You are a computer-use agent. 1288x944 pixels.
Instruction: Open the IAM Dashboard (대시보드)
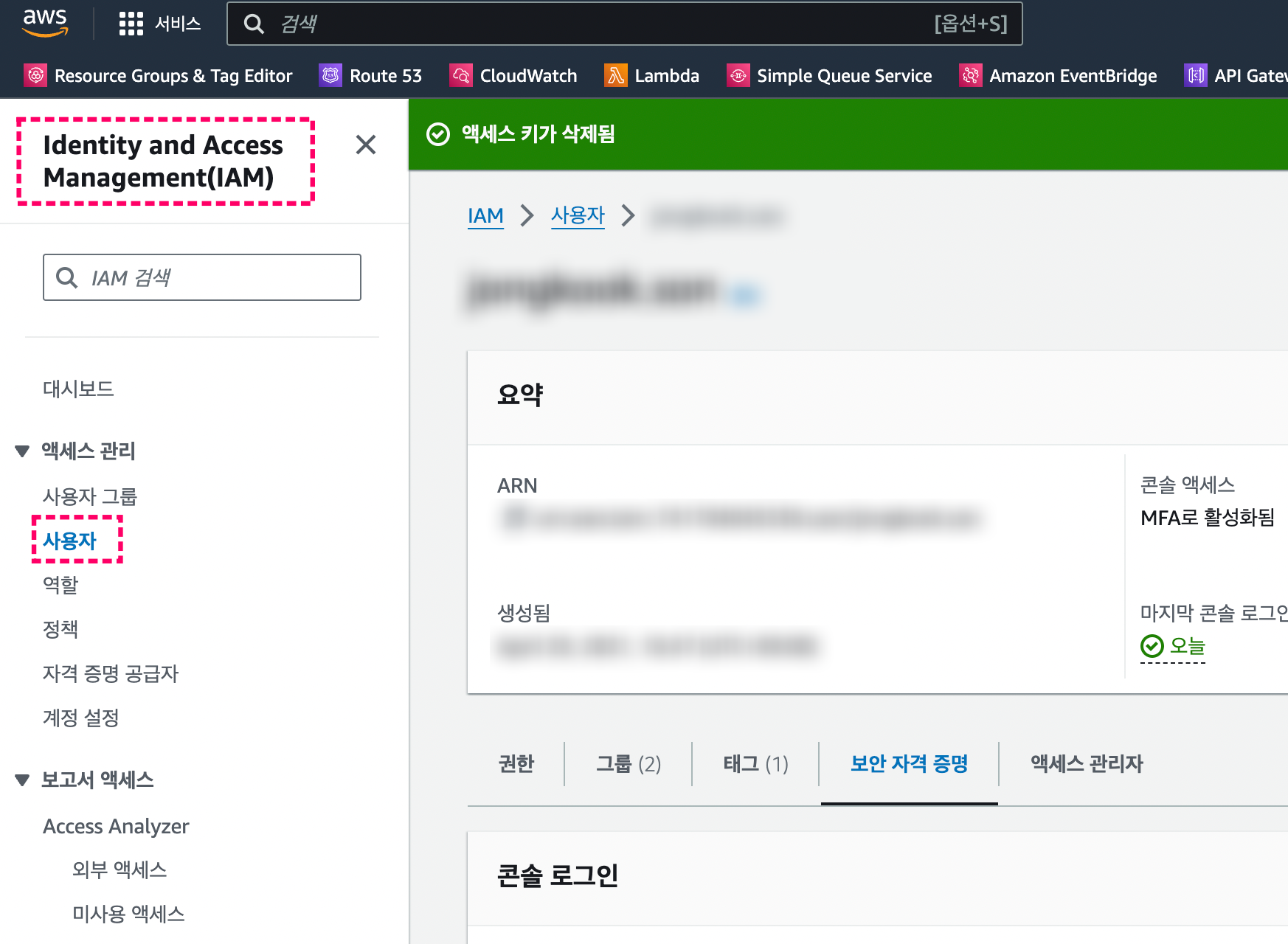78,389
